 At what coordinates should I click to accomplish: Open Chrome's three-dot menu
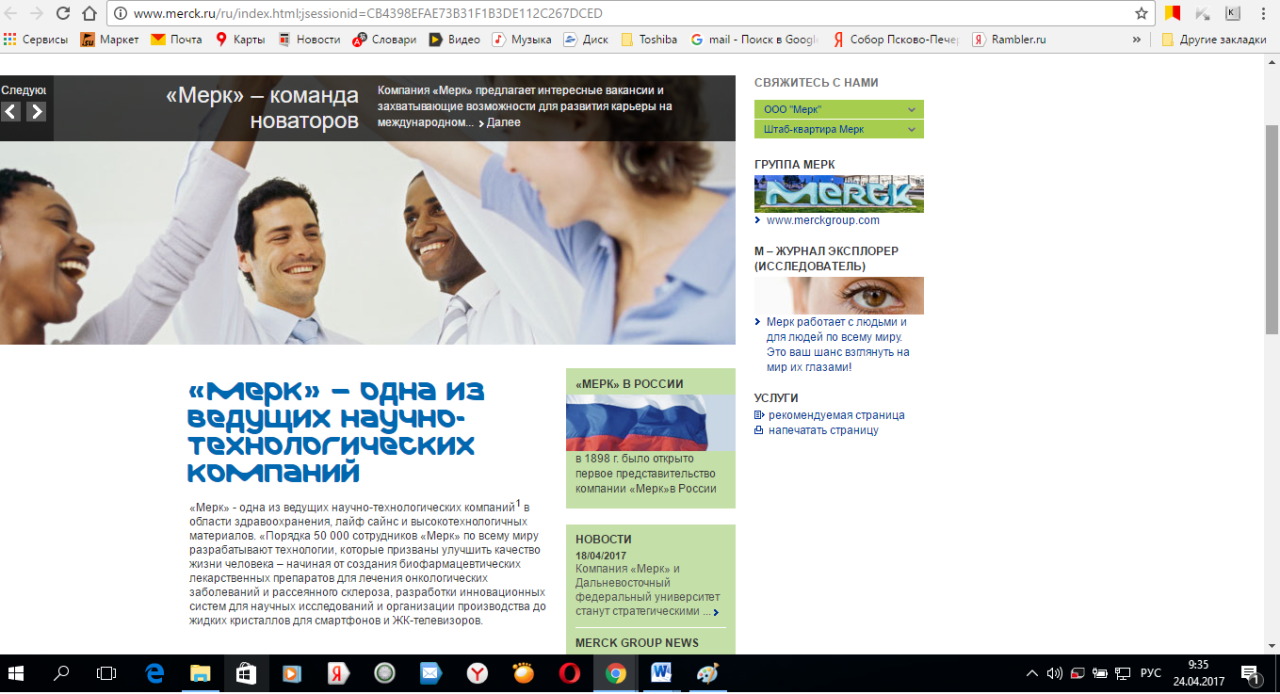tap(1264, 14)
